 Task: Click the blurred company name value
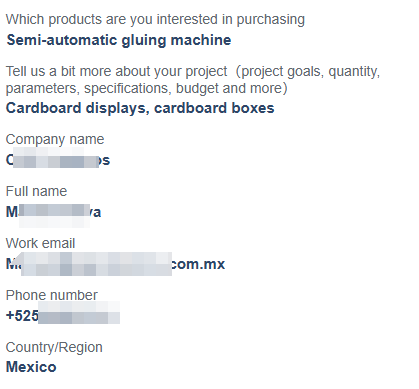coord(58,160)
